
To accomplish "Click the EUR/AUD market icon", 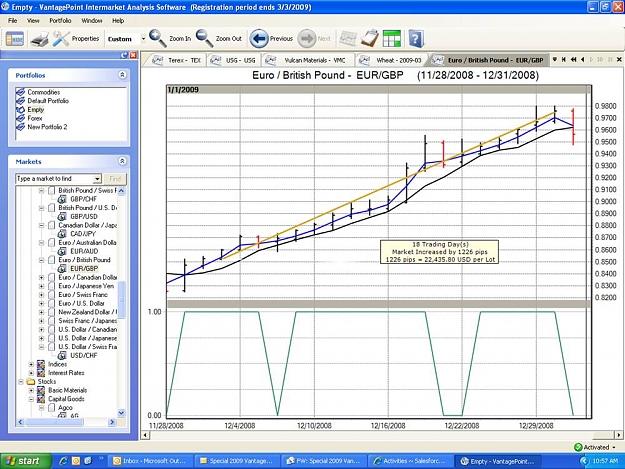I will point(62,251).
